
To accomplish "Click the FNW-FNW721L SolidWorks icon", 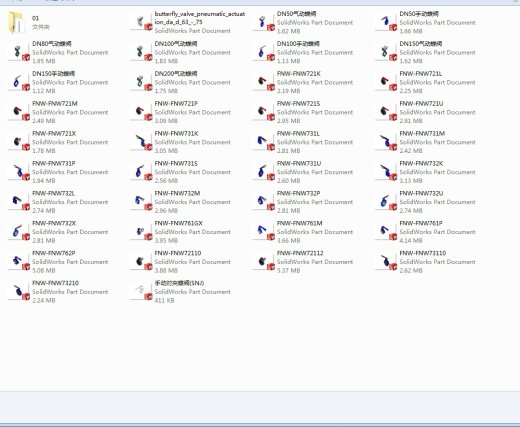I will (x=386, y=82).
